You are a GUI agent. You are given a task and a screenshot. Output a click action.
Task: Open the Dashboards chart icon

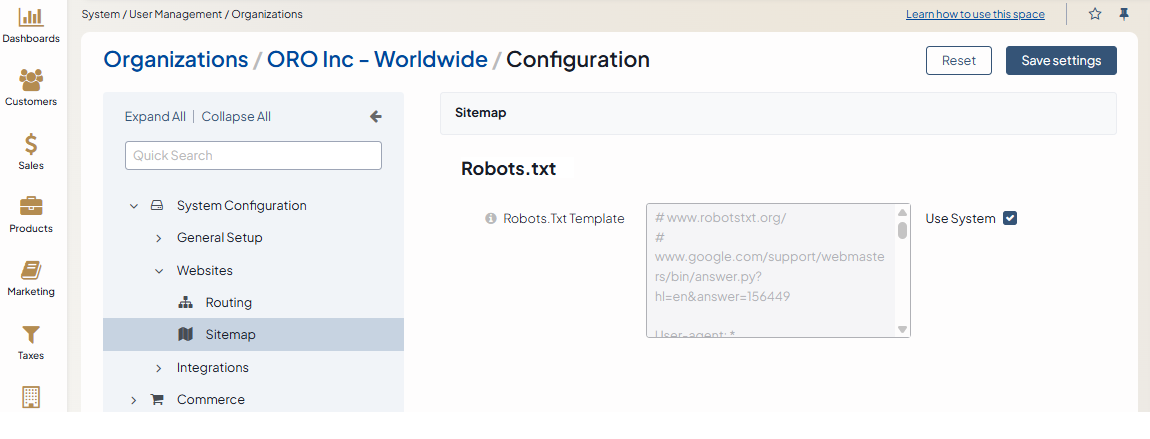[31, 17]
